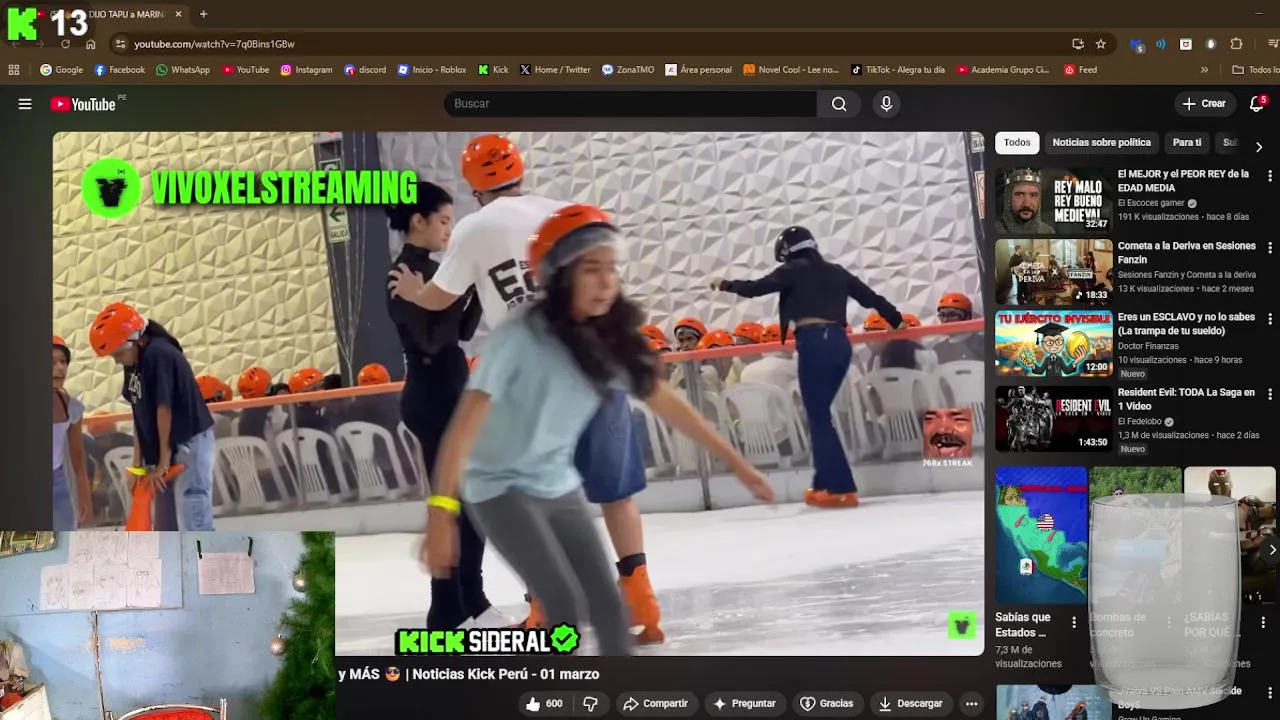The width and height of the screenshot is (1280, 720).
Task: Open options for Eres un ESCLAVO video
Action: (x=1270, y=320)
